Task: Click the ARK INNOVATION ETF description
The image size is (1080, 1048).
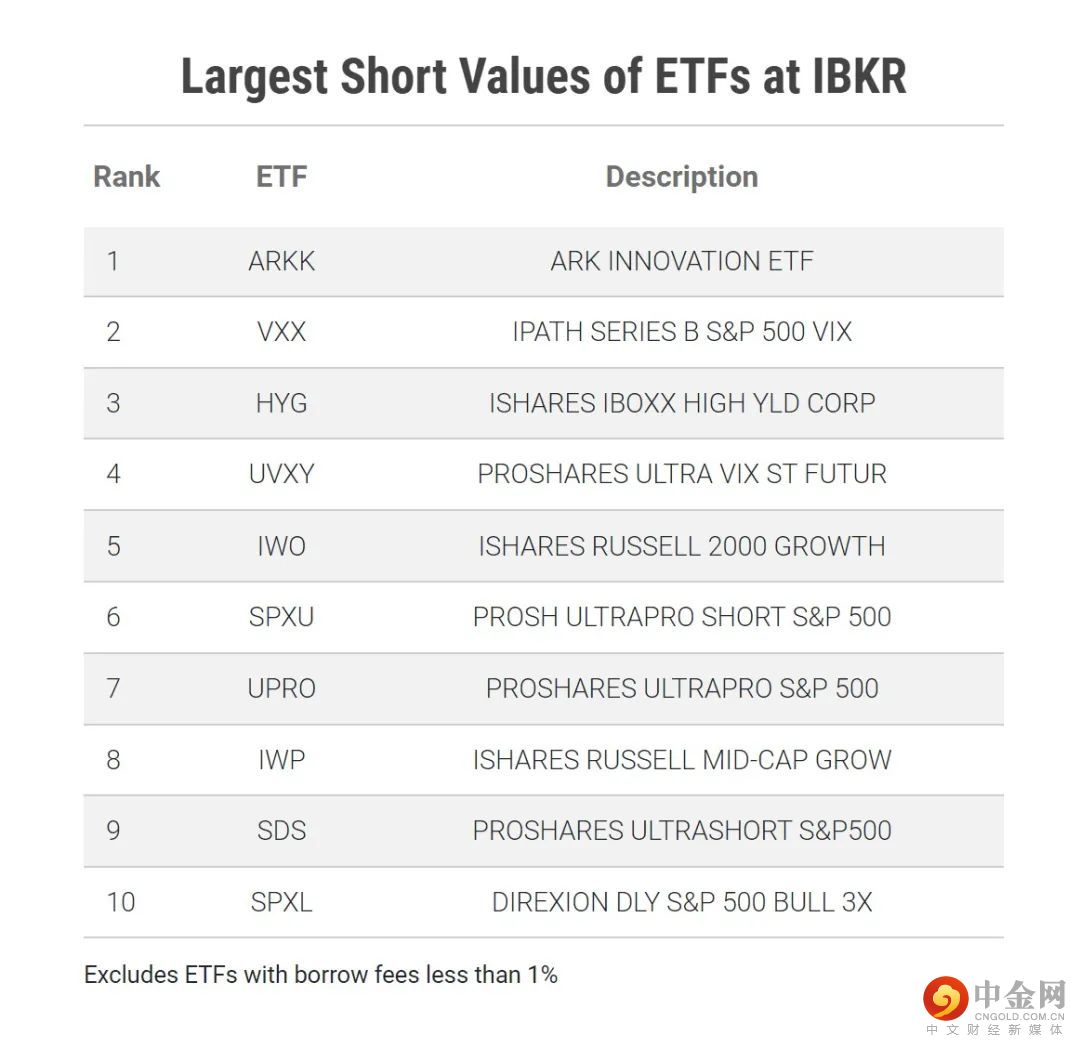Action: (681, 261)
